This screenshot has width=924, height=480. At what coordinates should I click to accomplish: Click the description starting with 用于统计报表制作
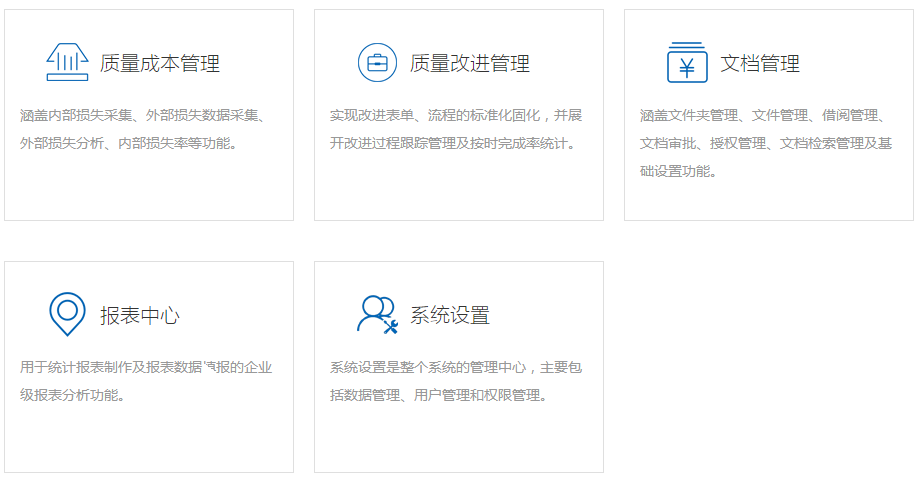pyautogui.click(x=146, y=381)
